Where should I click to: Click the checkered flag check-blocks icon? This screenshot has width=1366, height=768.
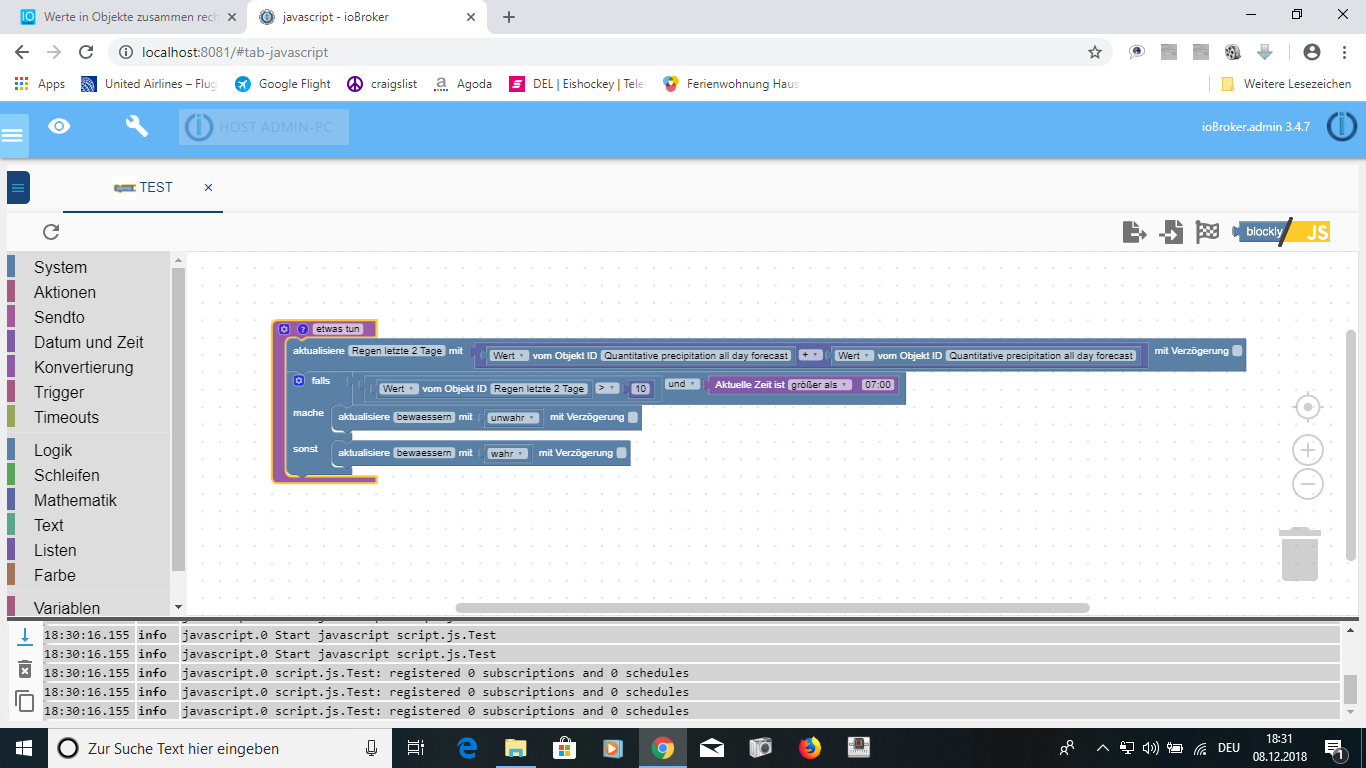pyautogui.click(x=1207, y=232)
